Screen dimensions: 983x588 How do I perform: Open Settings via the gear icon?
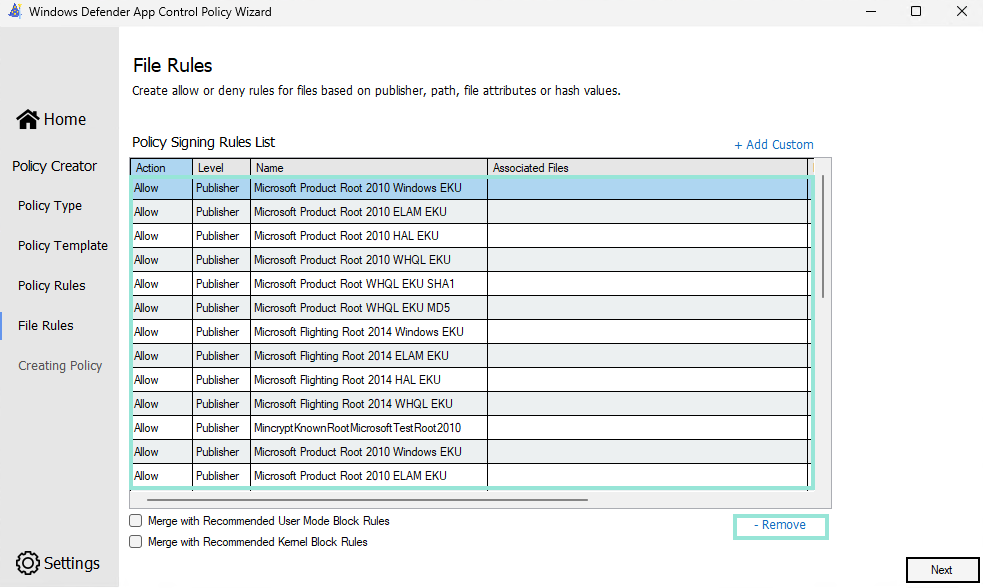tap(28, 563)
